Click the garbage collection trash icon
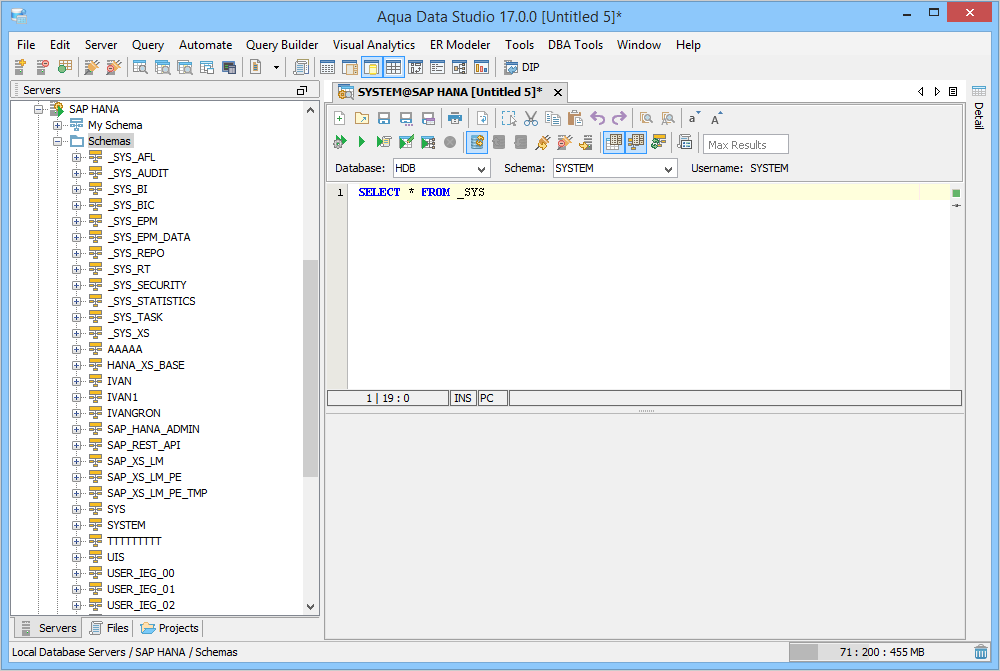The image size is (1000, 671). pyautogui.click(x=981, y=652)
